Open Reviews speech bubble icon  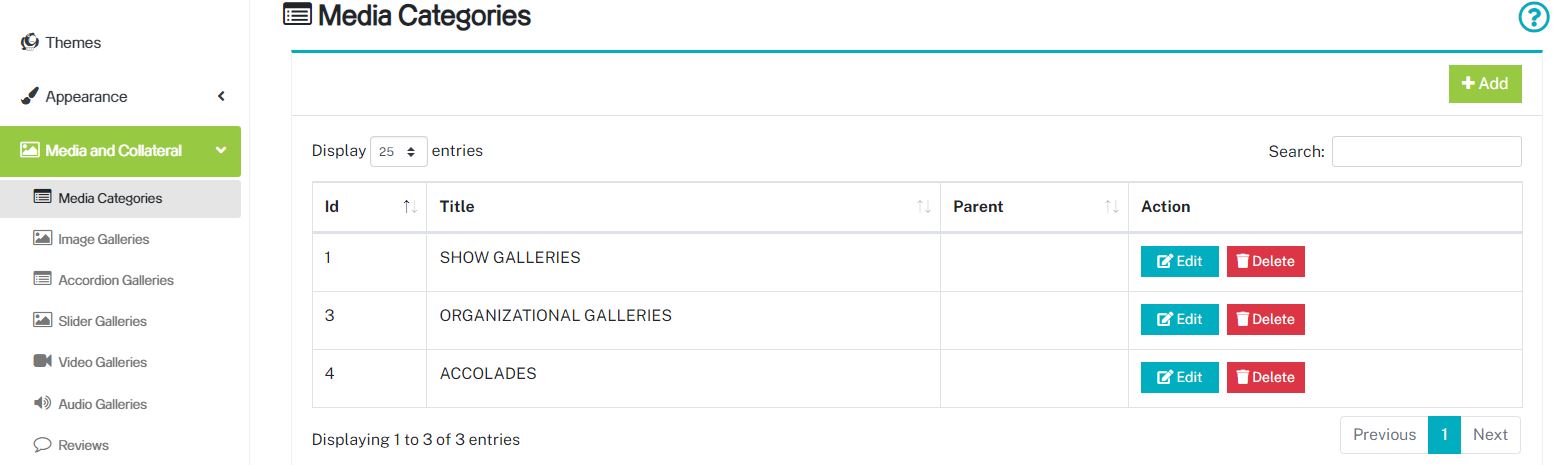pyautogui.click(x=42, y=444)
